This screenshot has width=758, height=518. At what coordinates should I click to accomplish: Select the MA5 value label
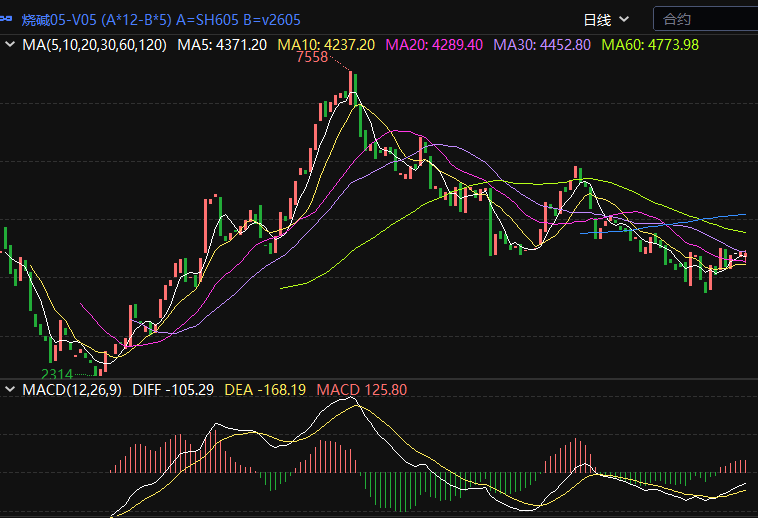[222, 45]
